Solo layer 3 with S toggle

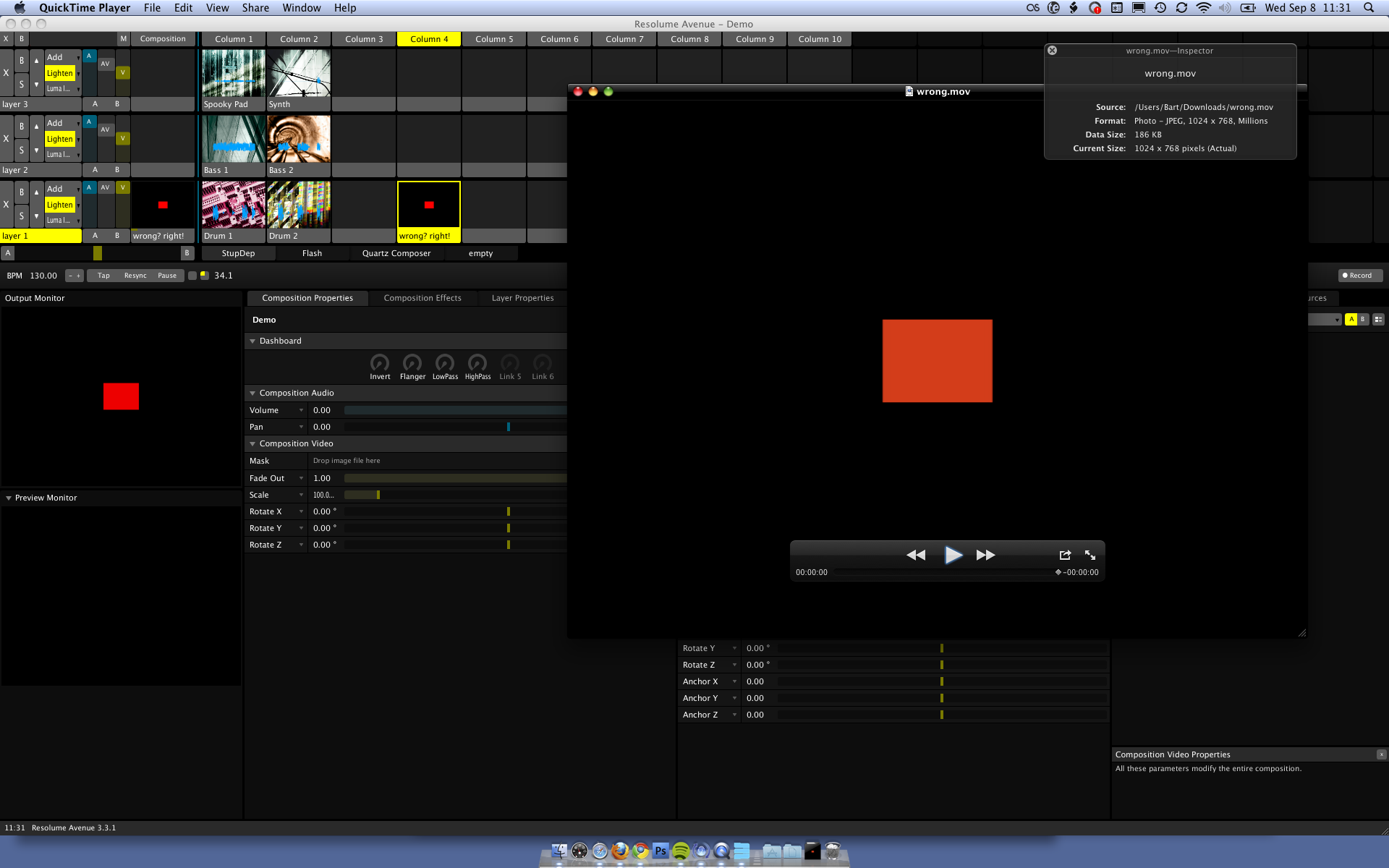tap(22, 85)
